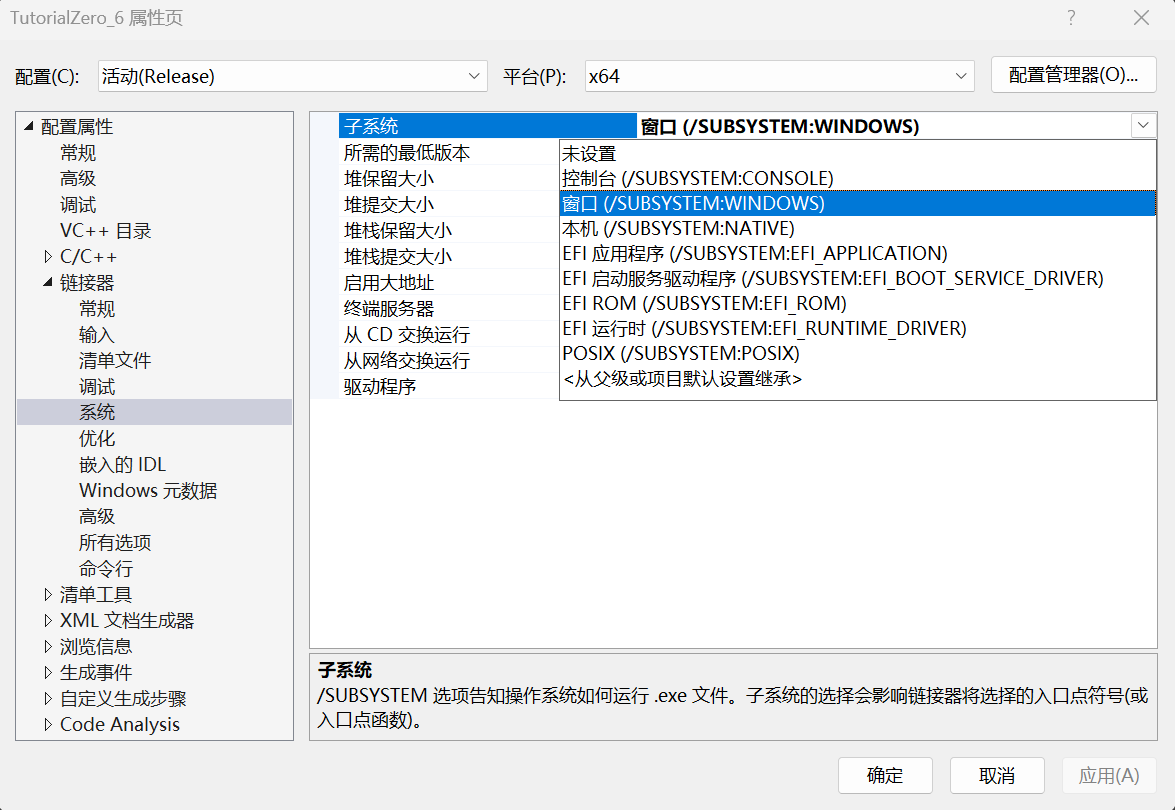
Task: Select 系统 under 链接器
Action: [97, 412]
